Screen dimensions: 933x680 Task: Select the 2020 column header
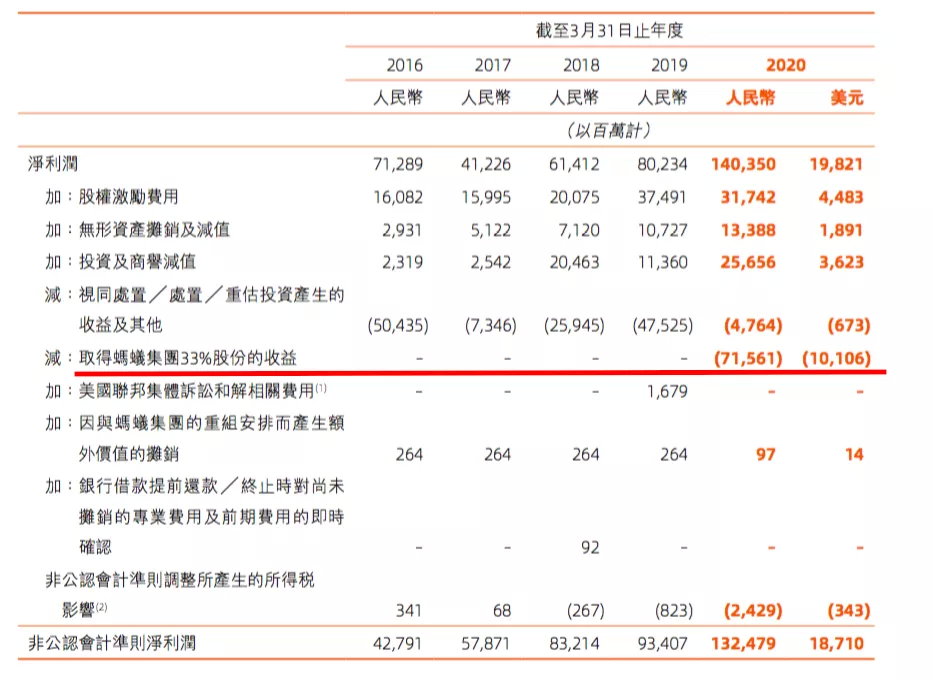click(787, 65)
